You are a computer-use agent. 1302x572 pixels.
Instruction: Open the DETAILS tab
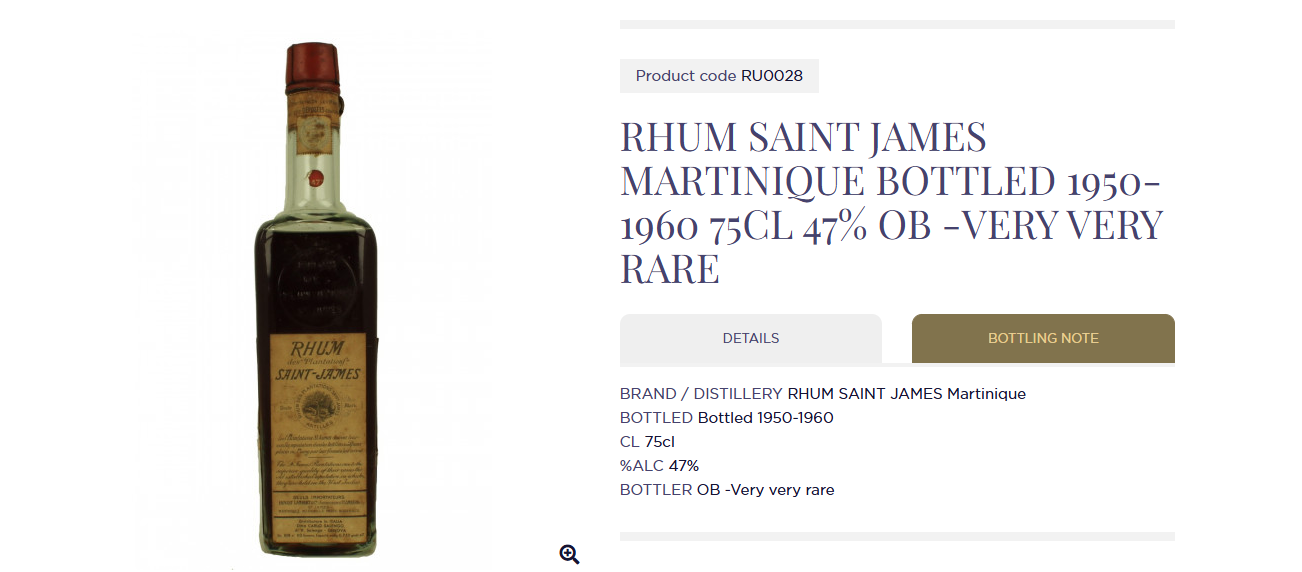[751, 338]
